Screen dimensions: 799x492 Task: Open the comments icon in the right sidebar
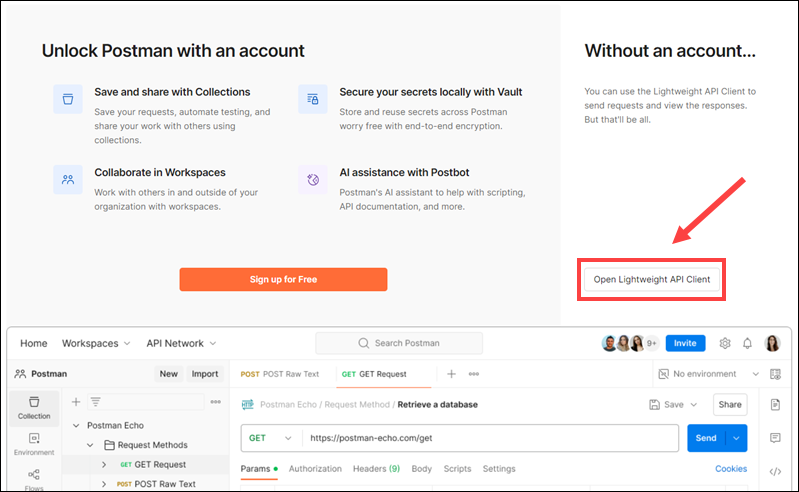click(775, 438)
